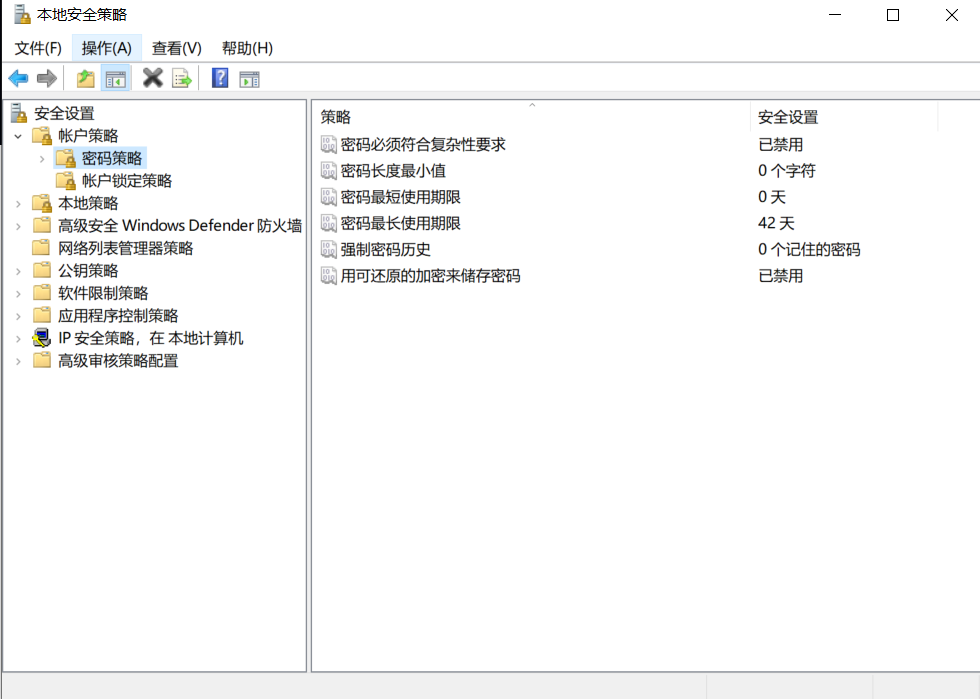Click the icon beside 强制密码历史
This screenshot has height=699, width=980.
click(329, 249)
